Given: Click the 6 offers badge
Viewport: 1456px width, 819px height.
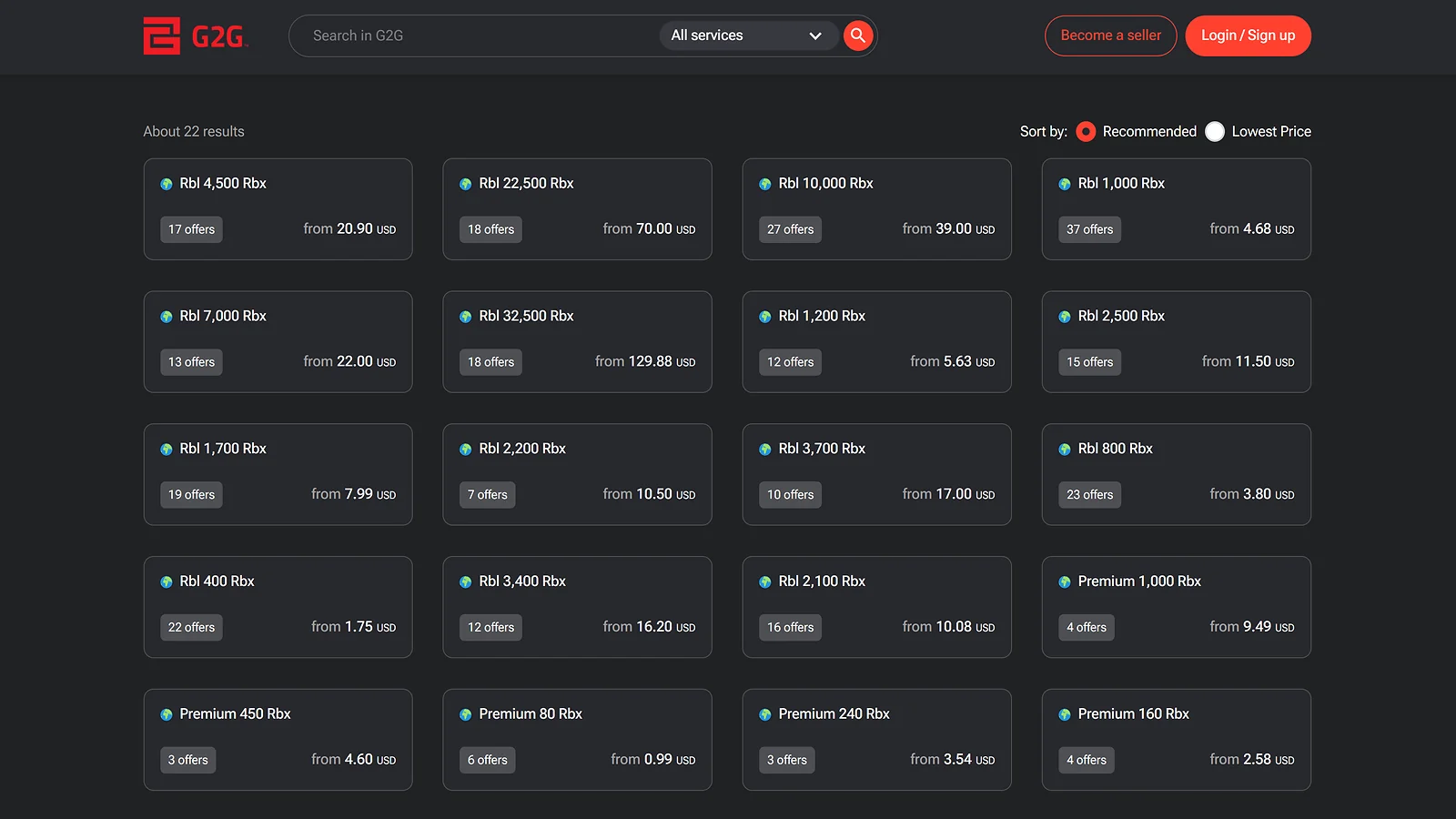Looking at the screenshot, I should (487, 761).
